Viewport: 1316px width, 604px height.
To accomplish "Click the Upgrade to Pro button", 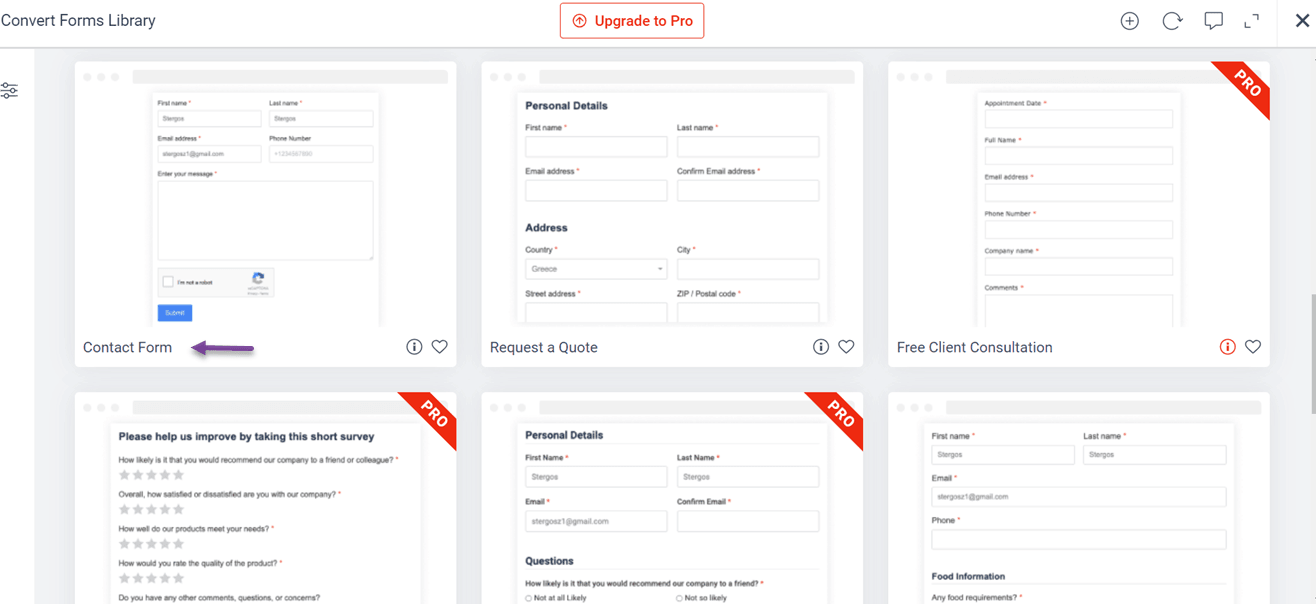I will (x=632, y=21).
